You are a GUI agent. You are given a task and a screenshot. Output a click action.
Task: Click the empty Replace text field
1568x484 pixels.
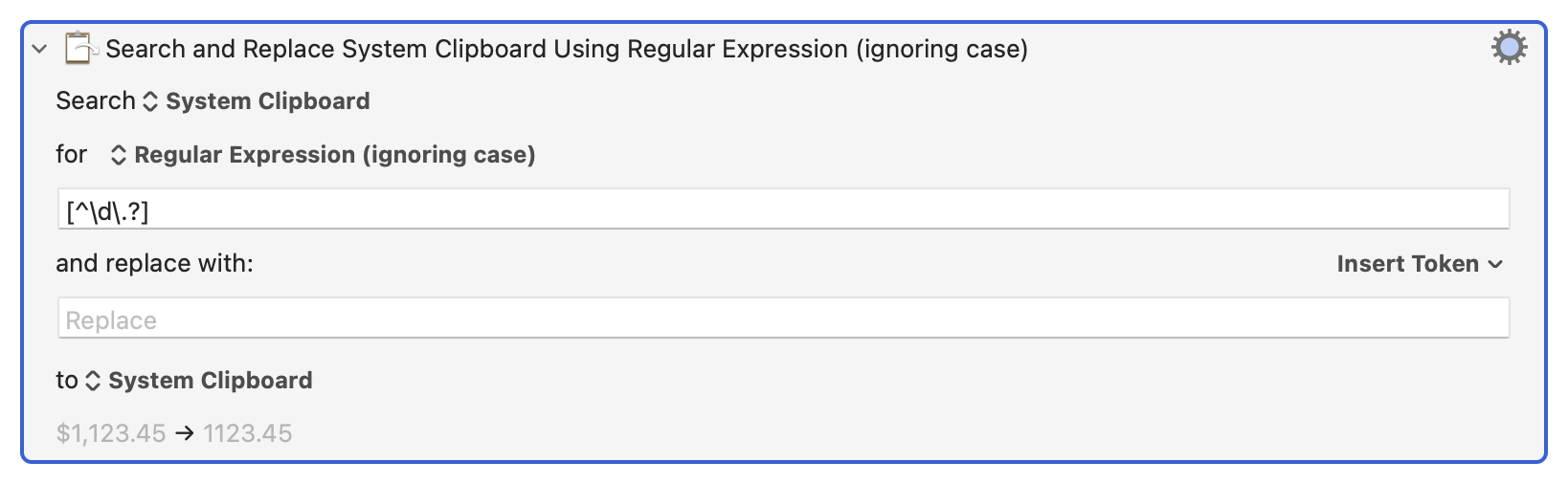coord(783,319)
